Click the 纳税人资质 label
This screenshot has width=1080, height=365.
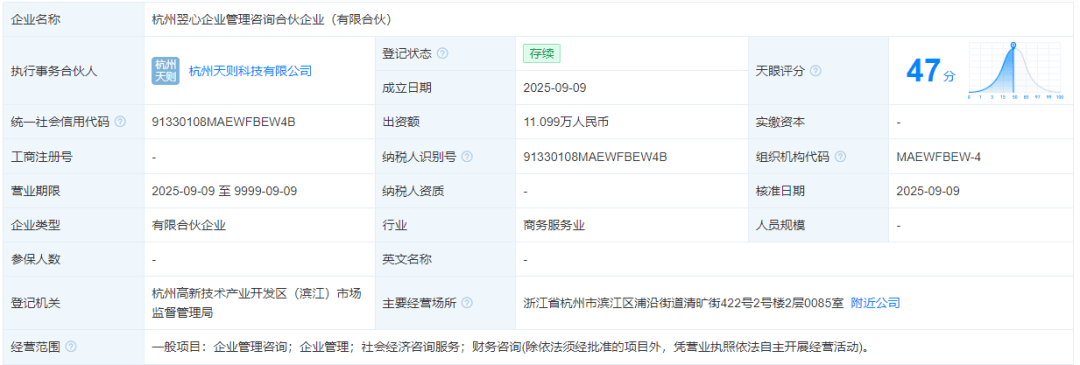point(413,191)
